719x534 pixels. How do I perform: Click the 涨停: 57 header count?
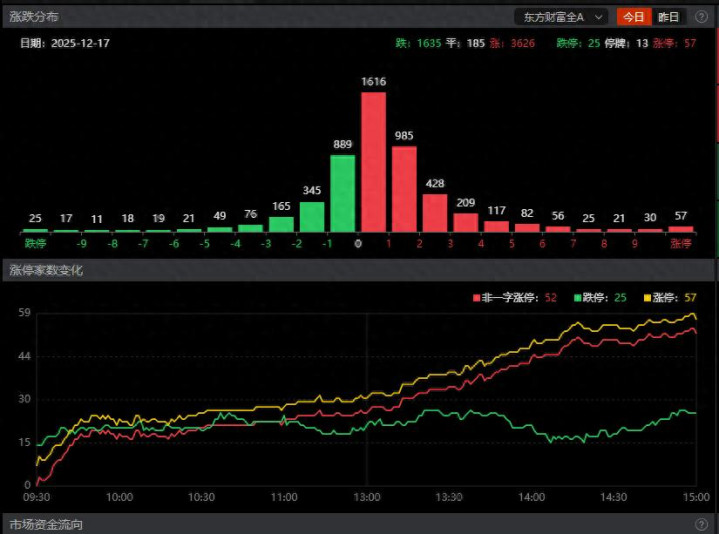(x=675, y=43)
